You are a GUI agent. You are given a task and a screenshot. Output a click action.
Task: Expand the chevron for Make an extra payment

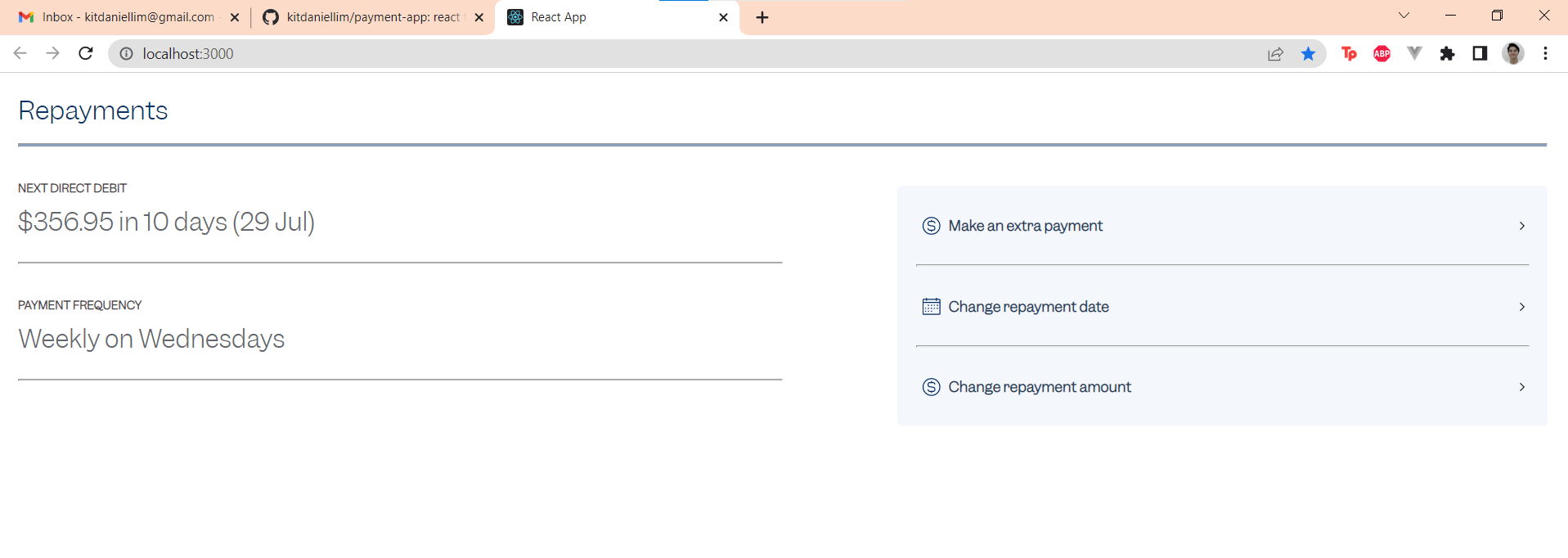[x=1521, y=226]
